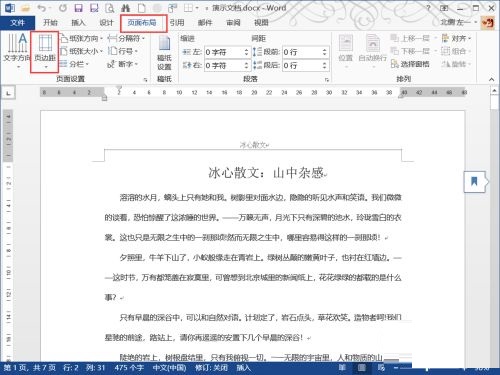Toggle 插入 insert mode in status bar
Image resolution: width=500 pixels, height=375 pixels.
[x=243, y=368]
